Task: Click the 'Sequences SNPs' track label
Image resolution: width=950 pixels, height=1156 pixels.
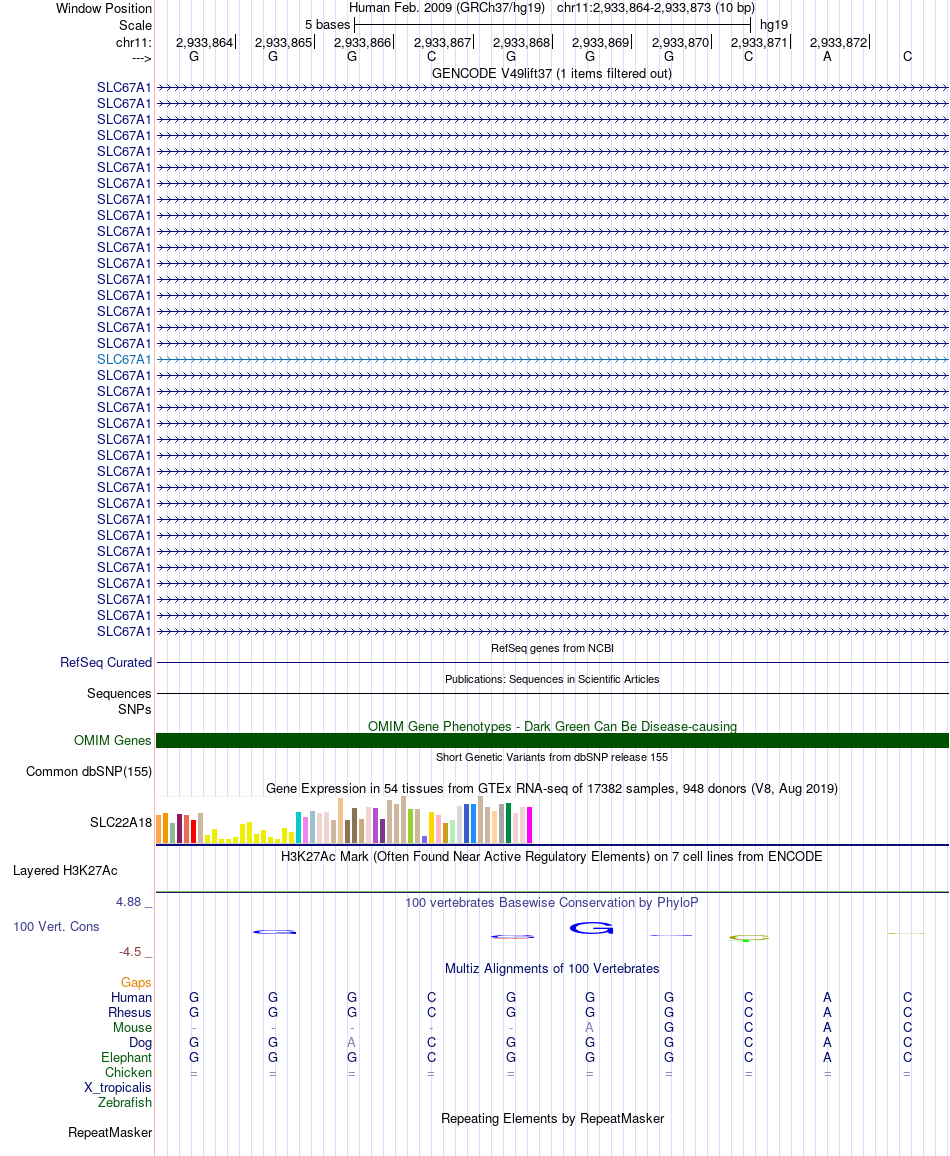Action: click(119, 701)
